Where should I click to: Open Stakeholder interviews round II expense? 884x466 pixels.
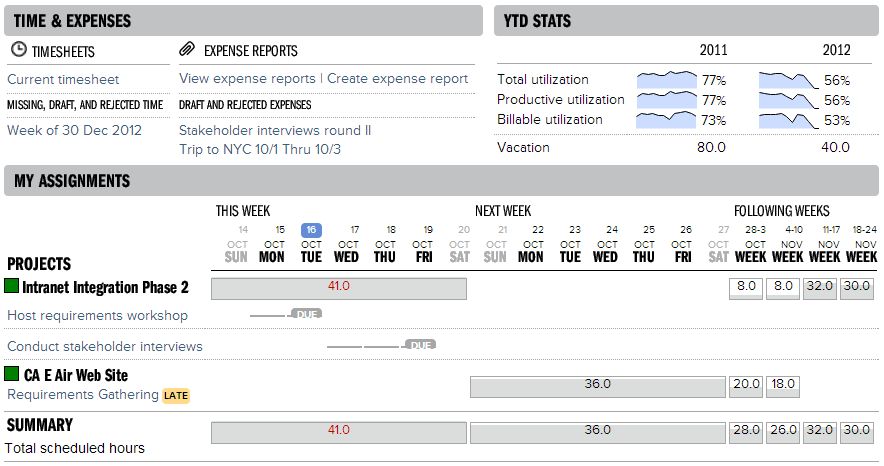(275, 130)
